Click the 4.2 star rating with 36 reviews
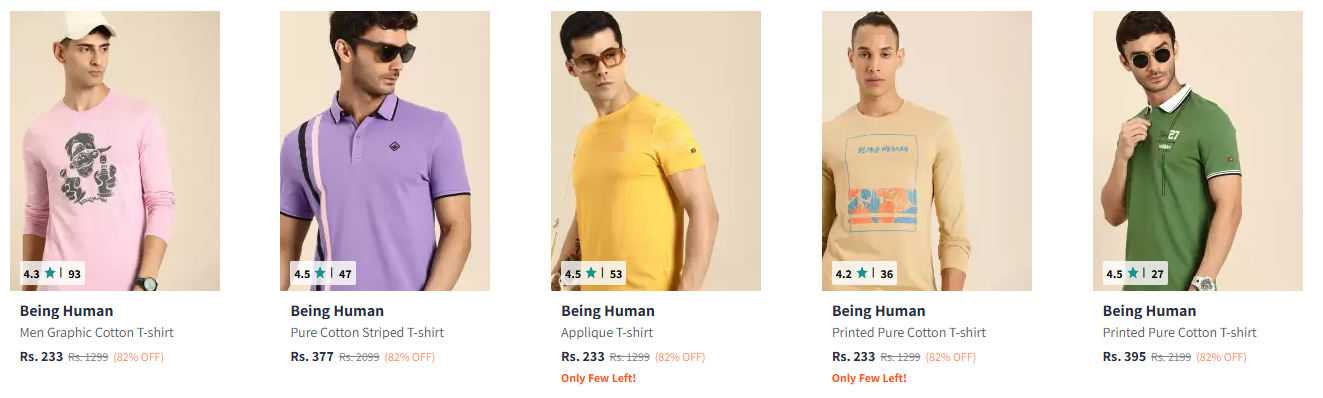Viewport: 1323px width, 398px height. (x=865, y=273)
